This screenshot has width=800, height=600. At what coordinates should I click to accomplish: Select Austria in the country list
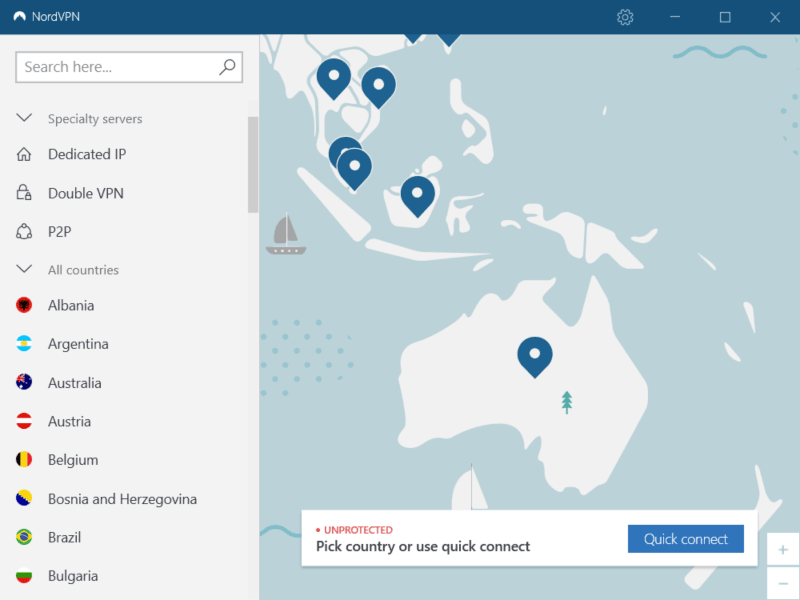(69, 421)
